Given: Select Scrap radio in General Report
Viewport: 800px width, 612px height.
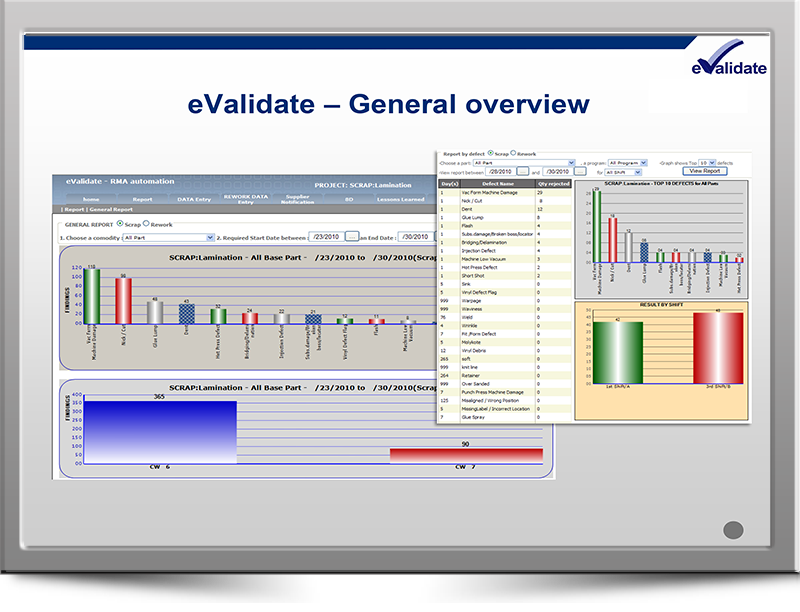Looking at the screenshot, I should [x=120, y=223].
